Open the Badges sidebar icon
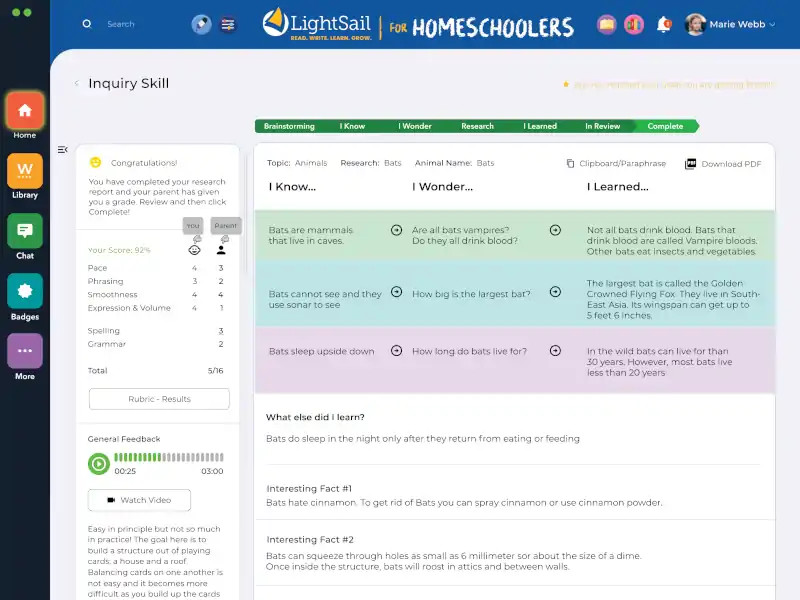Image resolution: width=800 pixels, height=600 pixels. pyautogui.click(x=25, y=291)
